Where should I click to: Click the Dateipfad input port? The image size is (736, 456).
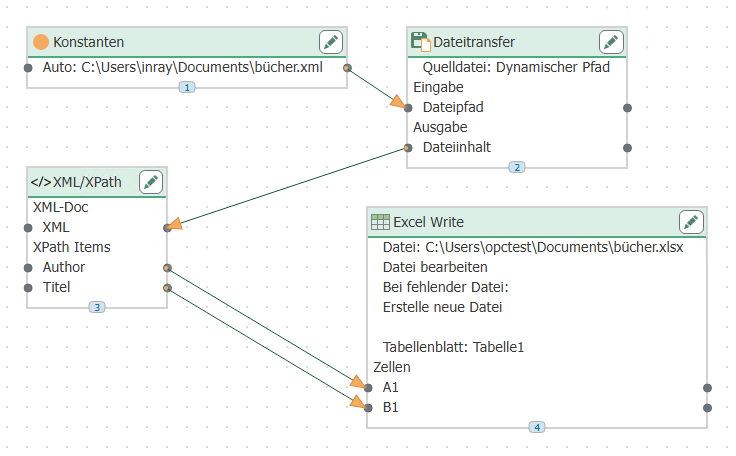[x=407, y=107]
